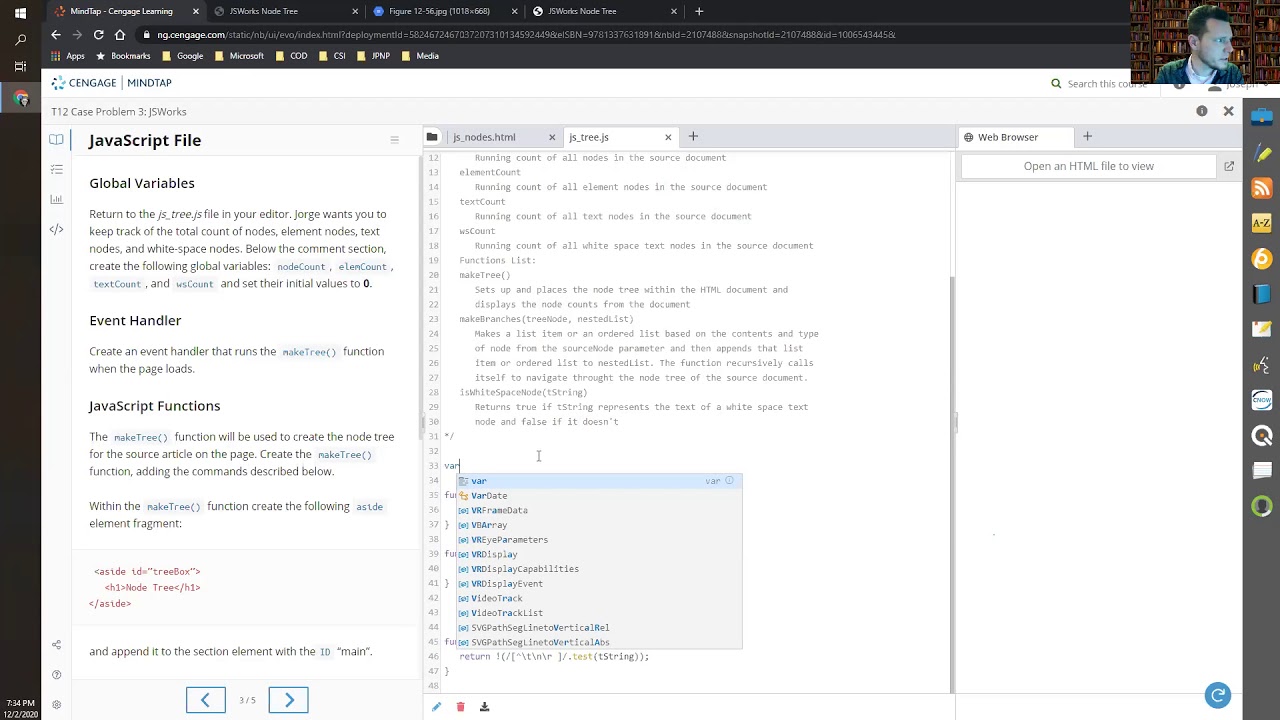Open the Microsoft bookmarks folder
Image resolution: width=1280 pixels, height=720 pixels.
coord(240,56)
